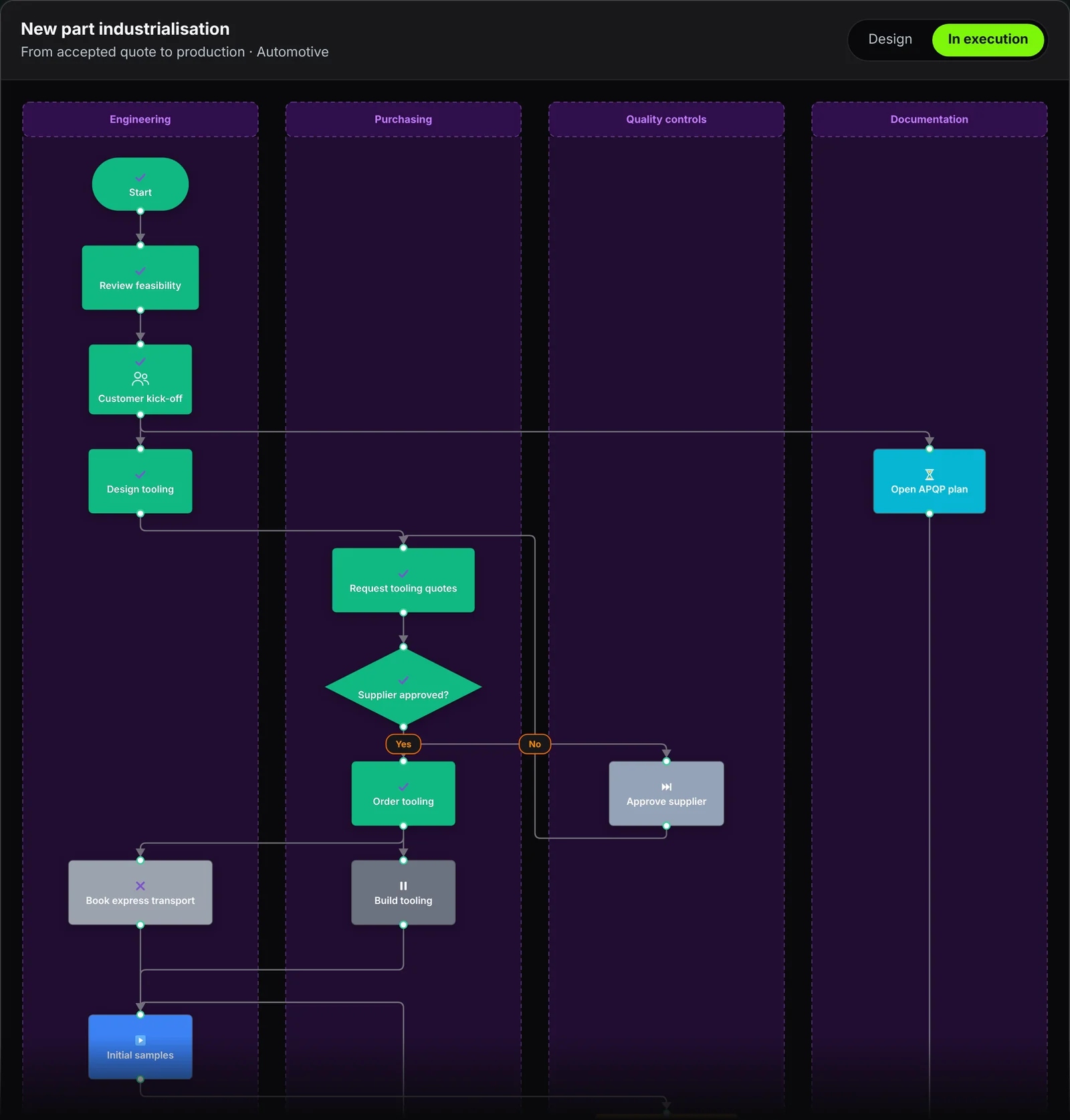Select the Approve supplier node
The image size is (1070, 1120).
(666, 794)
